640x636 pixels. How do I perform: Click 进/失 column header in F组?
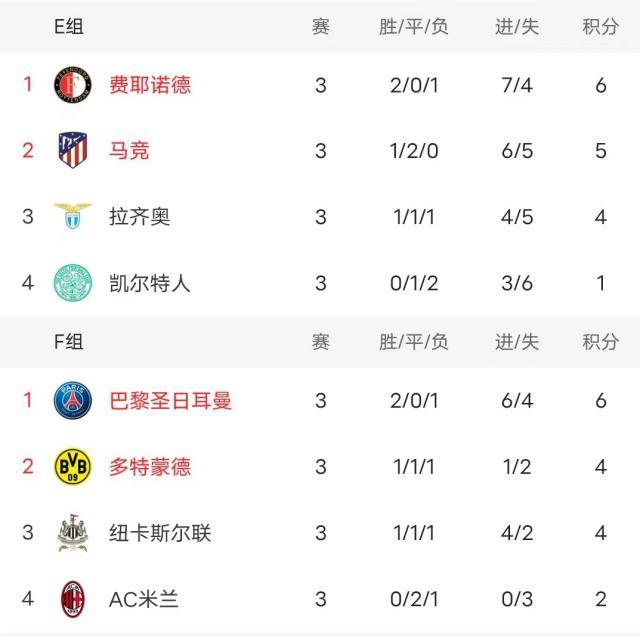(516, 342)
